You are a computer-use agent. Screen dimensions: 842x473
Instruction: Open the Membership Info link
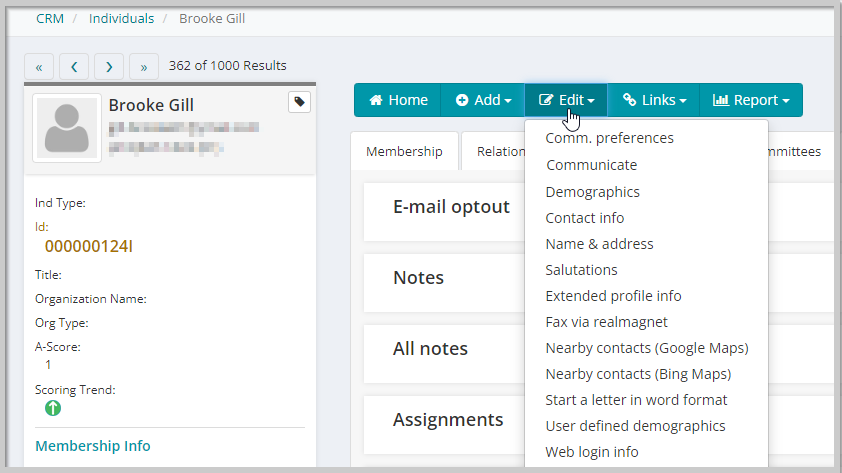(93, 446)
